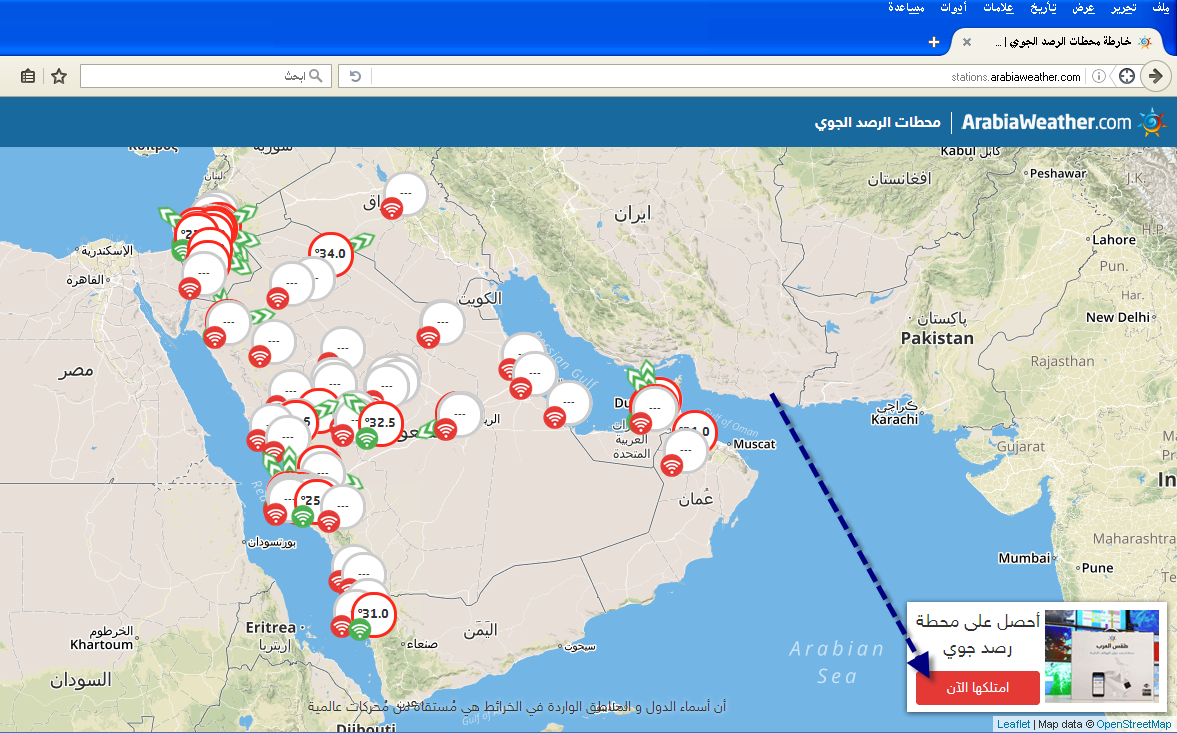Click the محطات الرصد الجوي header title
This screenshot has height=733, width=1177.
click(x=877, y=122)
